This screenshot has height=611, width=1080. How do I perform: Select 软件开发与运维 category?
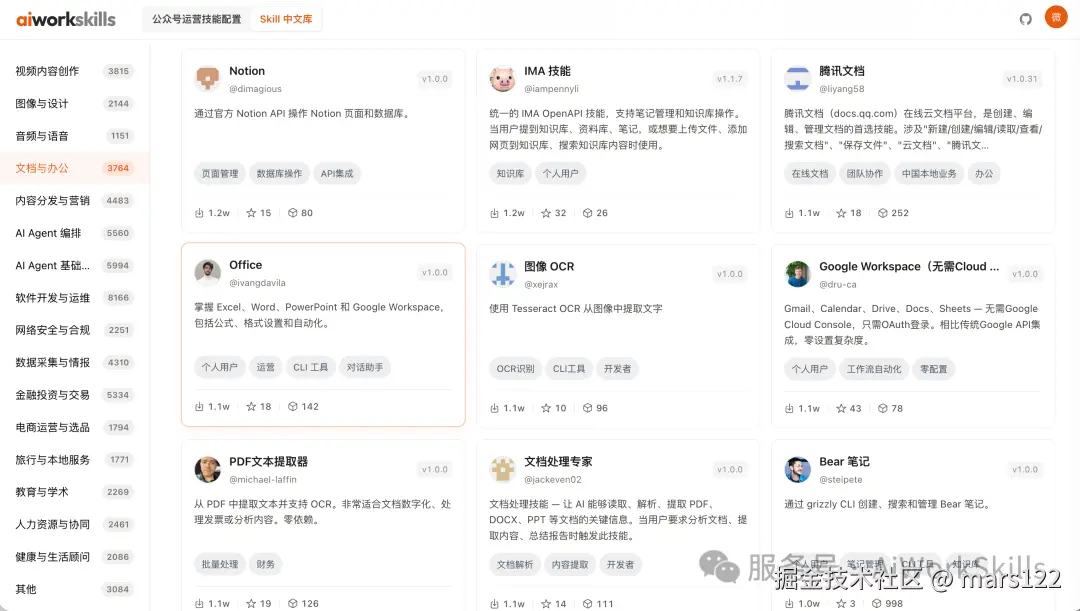(74, 298)
